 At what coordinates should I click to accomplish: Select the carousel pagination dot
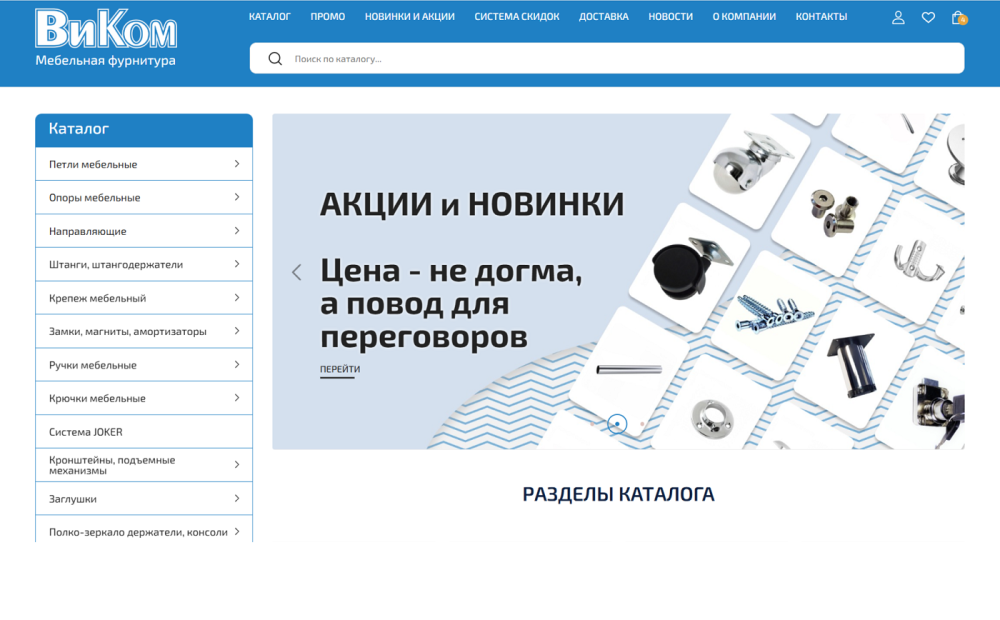[x=618, y=423]
